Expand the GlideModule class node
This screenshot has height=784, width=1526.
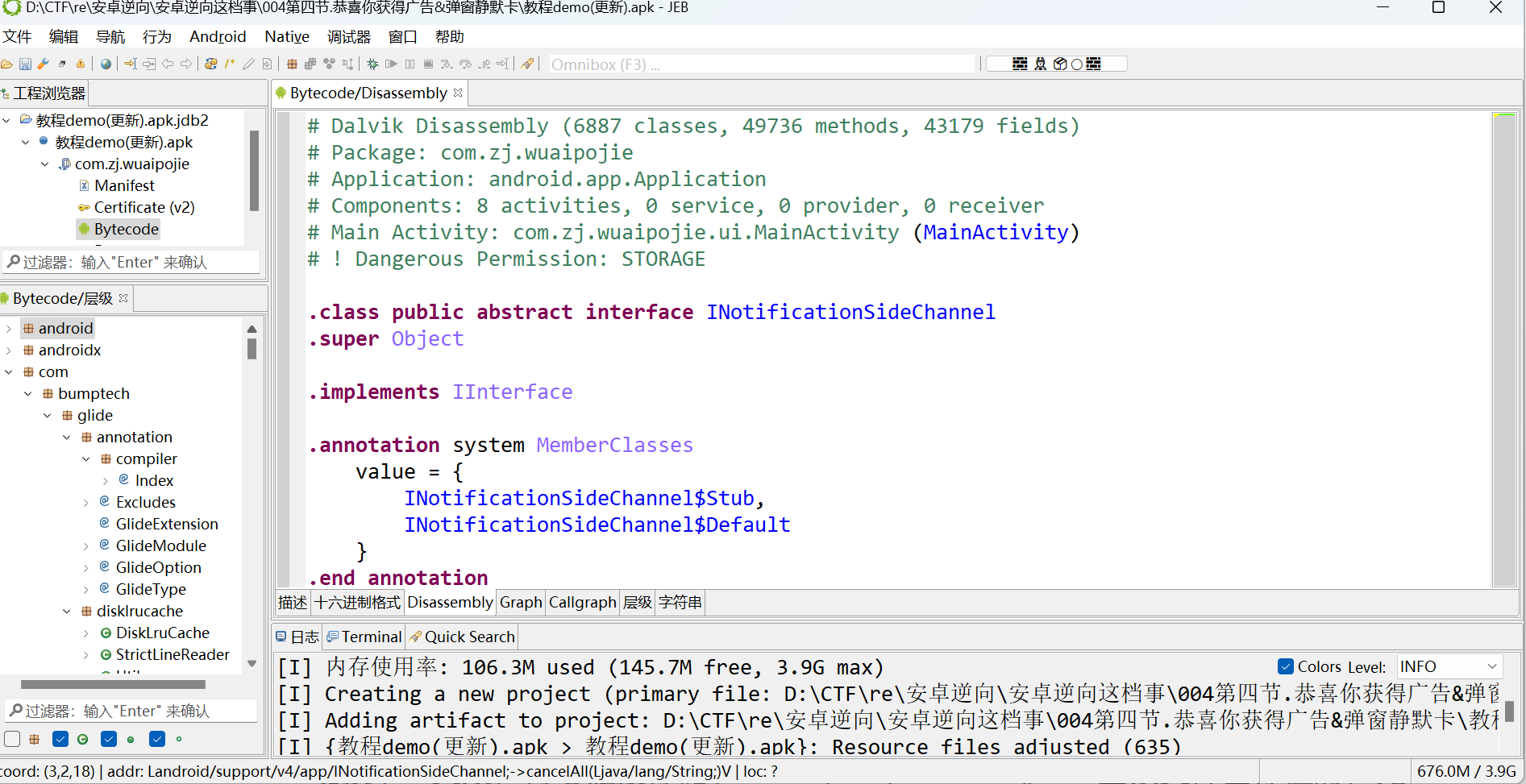(86, 545)
